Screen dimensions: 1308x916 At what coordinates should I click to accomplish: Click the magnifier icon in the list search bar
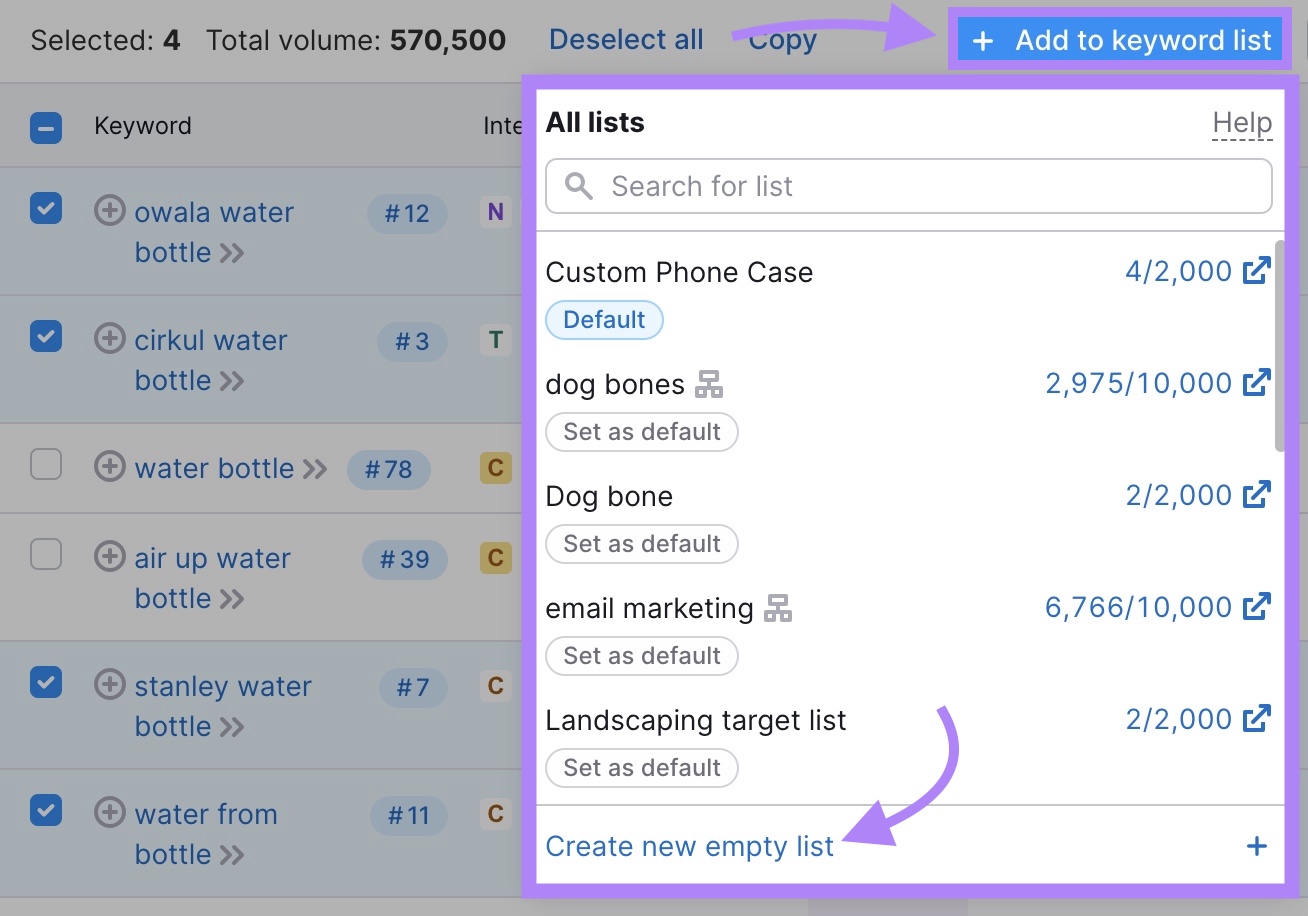578,186
